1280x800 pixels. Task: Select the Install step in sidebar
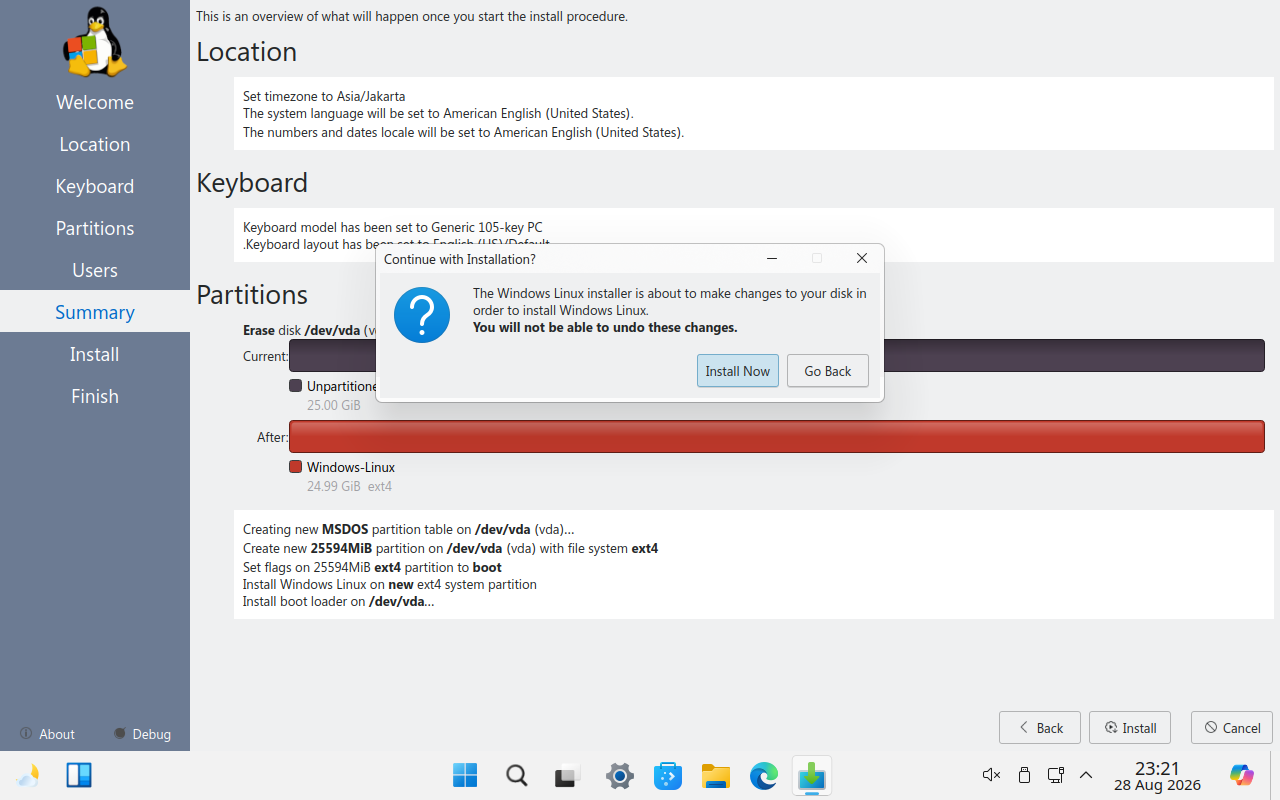click(x=95, y=354)
